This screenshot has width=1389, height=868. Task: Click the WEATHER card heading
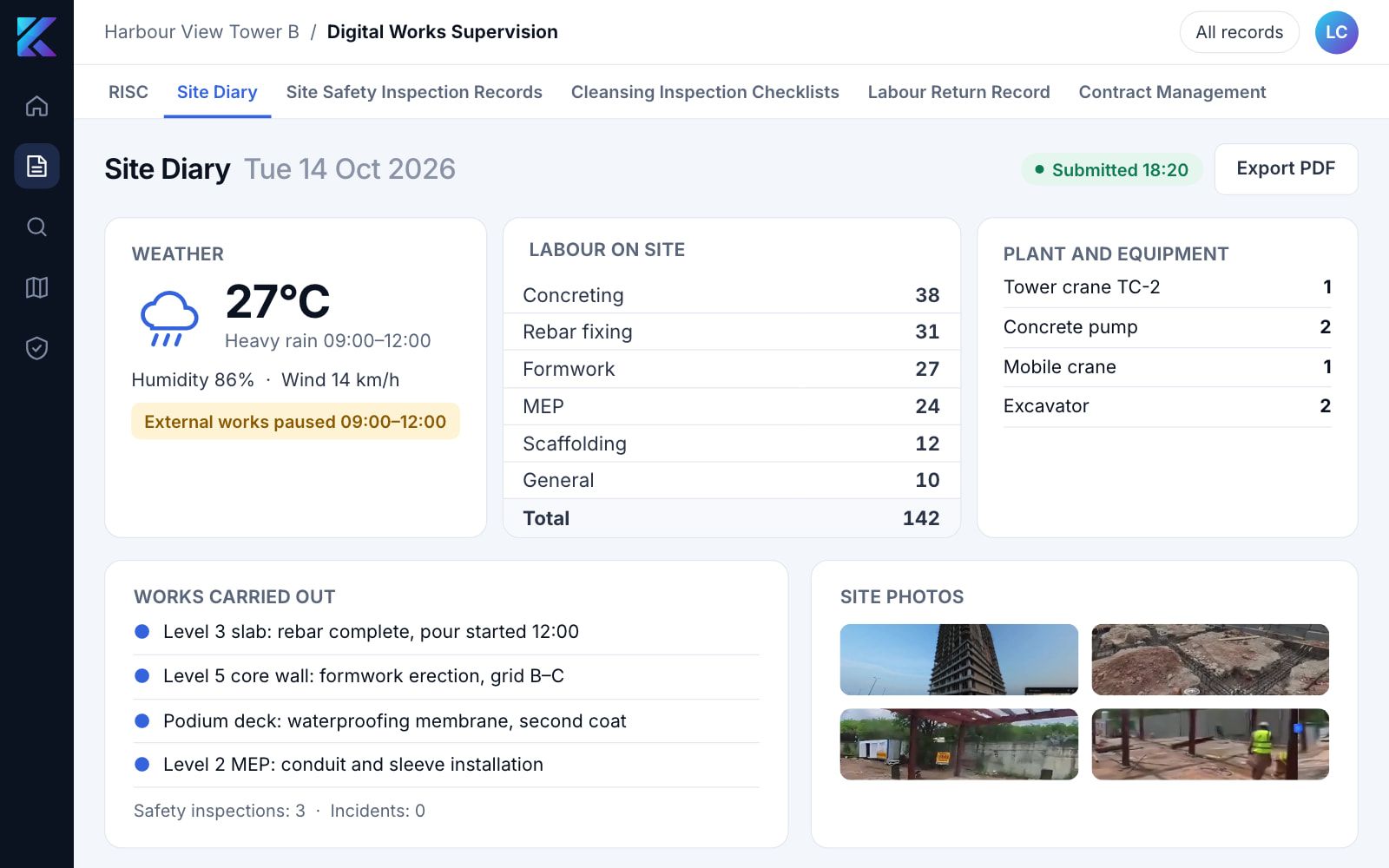point(178,254)
